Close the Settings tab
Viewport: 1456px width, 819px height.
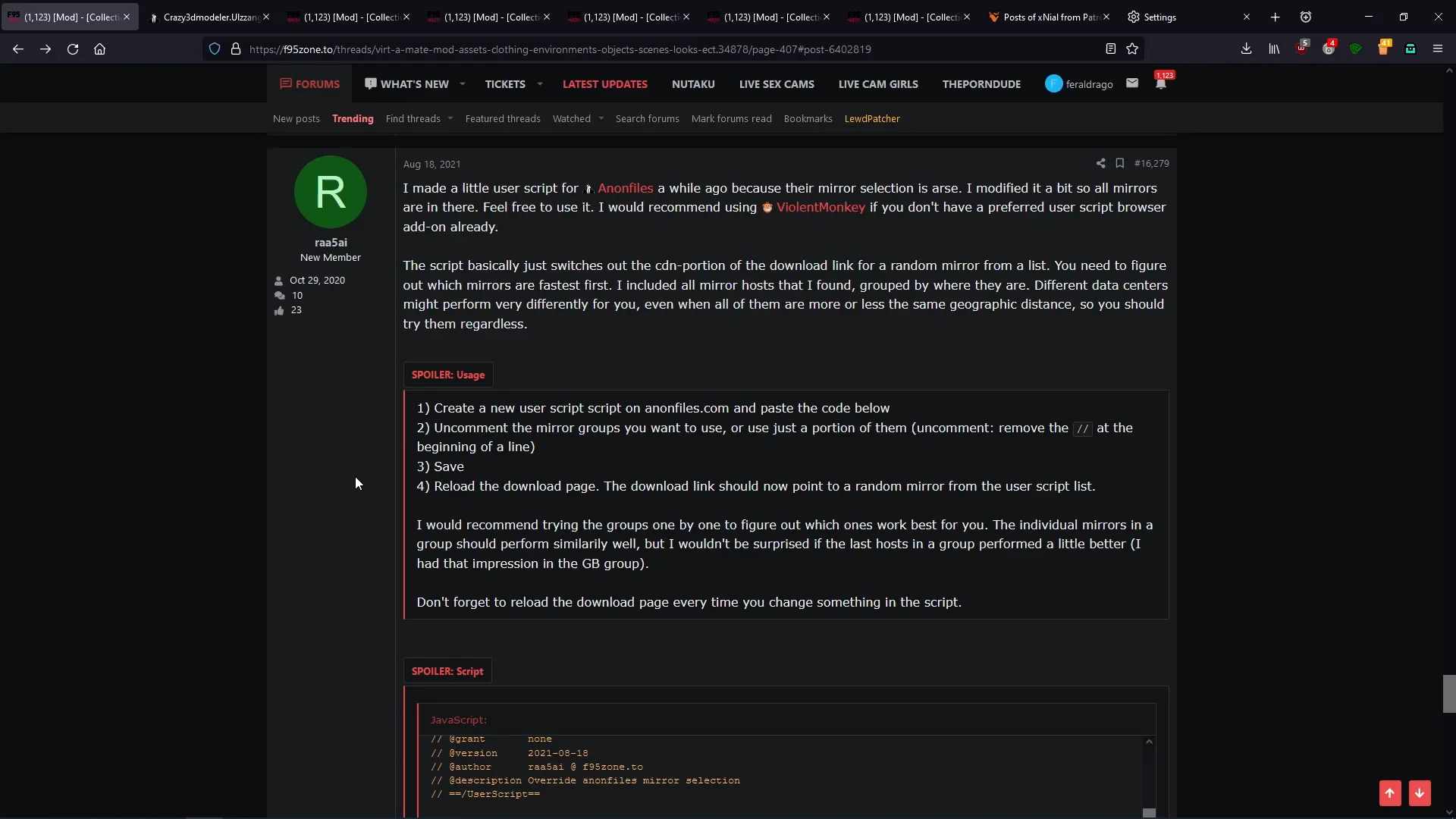coord(1246,17)
